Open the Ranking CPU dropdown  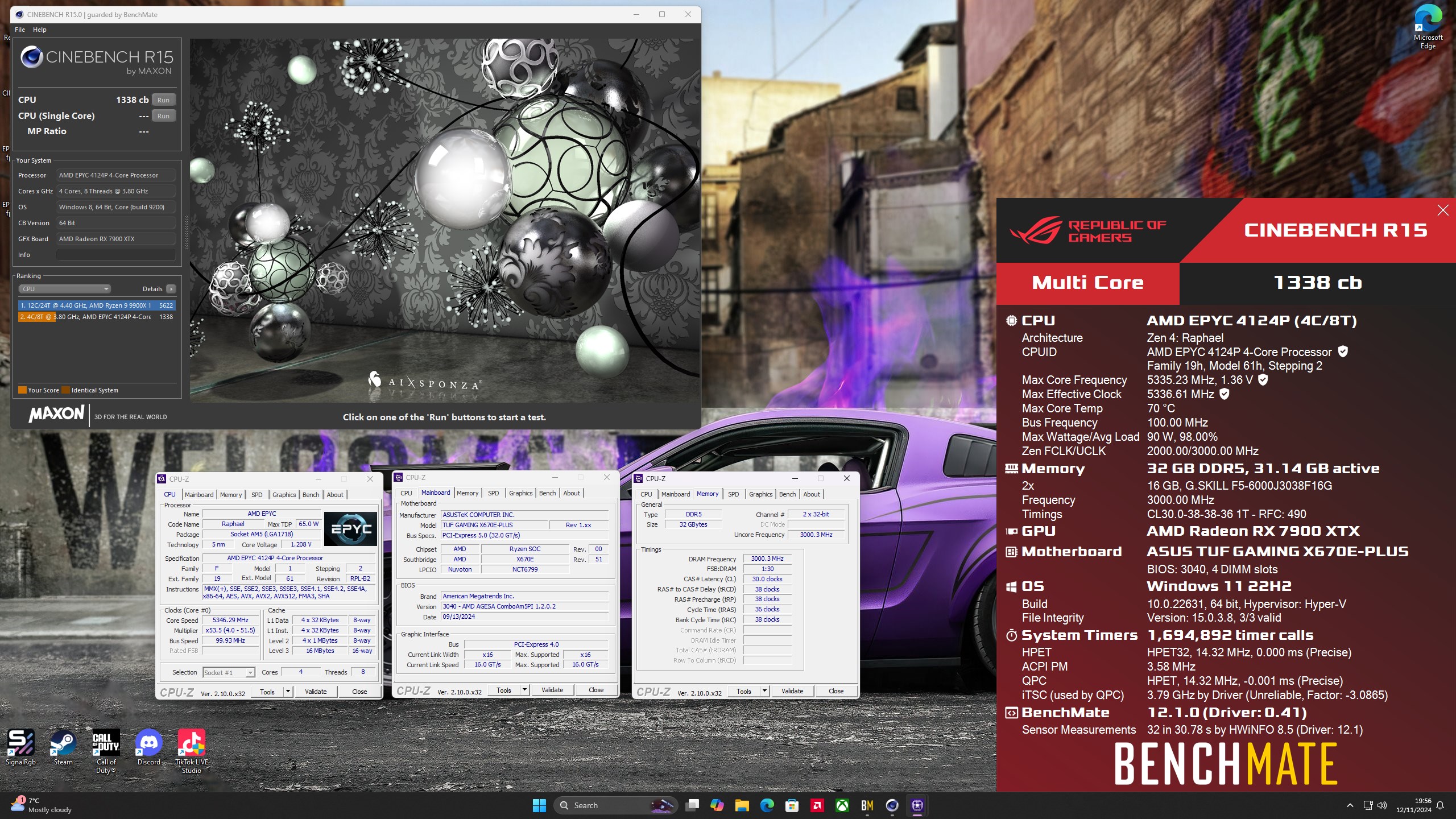click(64, 289)
